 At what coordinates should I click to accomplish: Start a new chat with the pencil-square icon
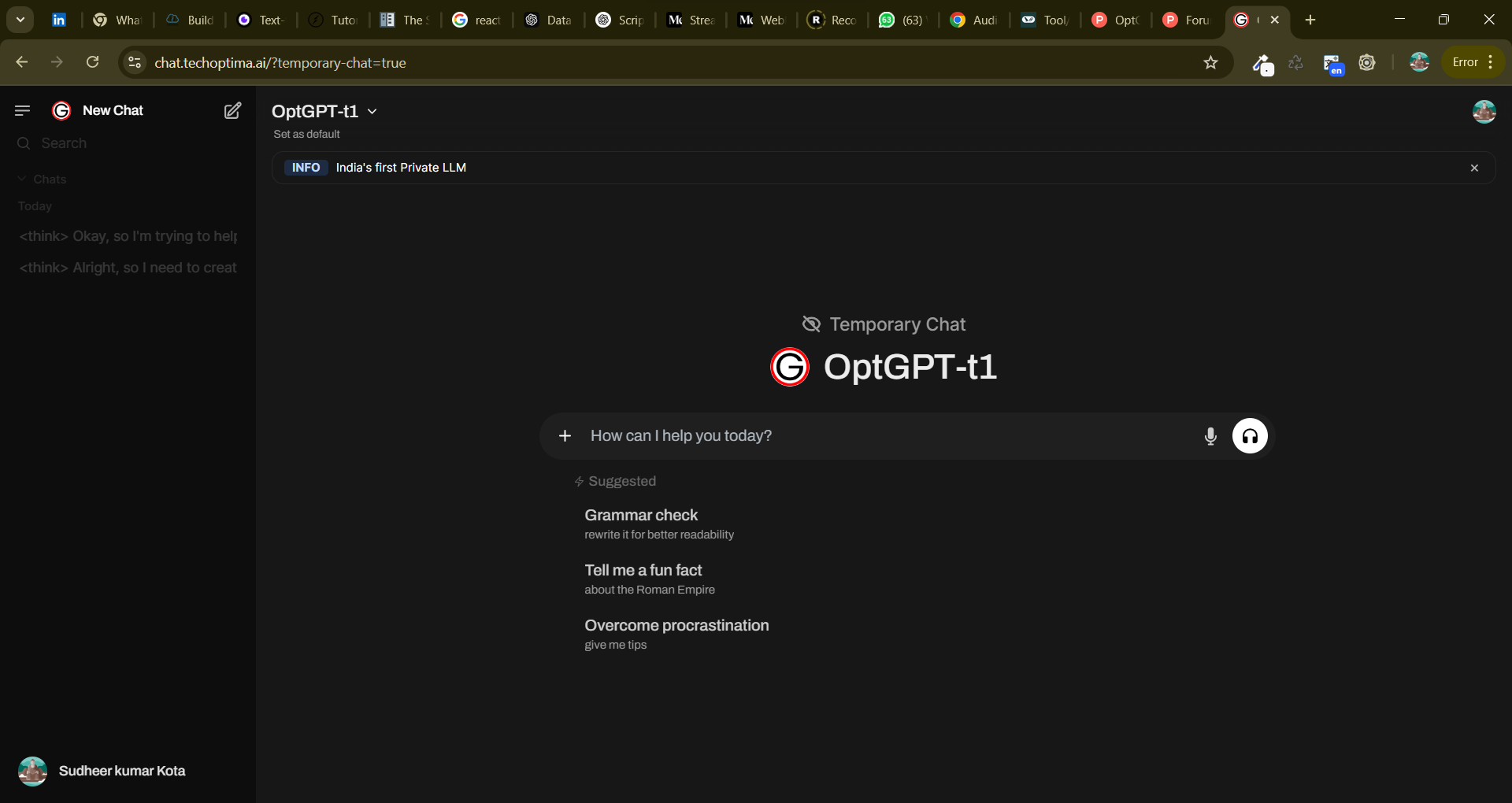pos(232,110)
